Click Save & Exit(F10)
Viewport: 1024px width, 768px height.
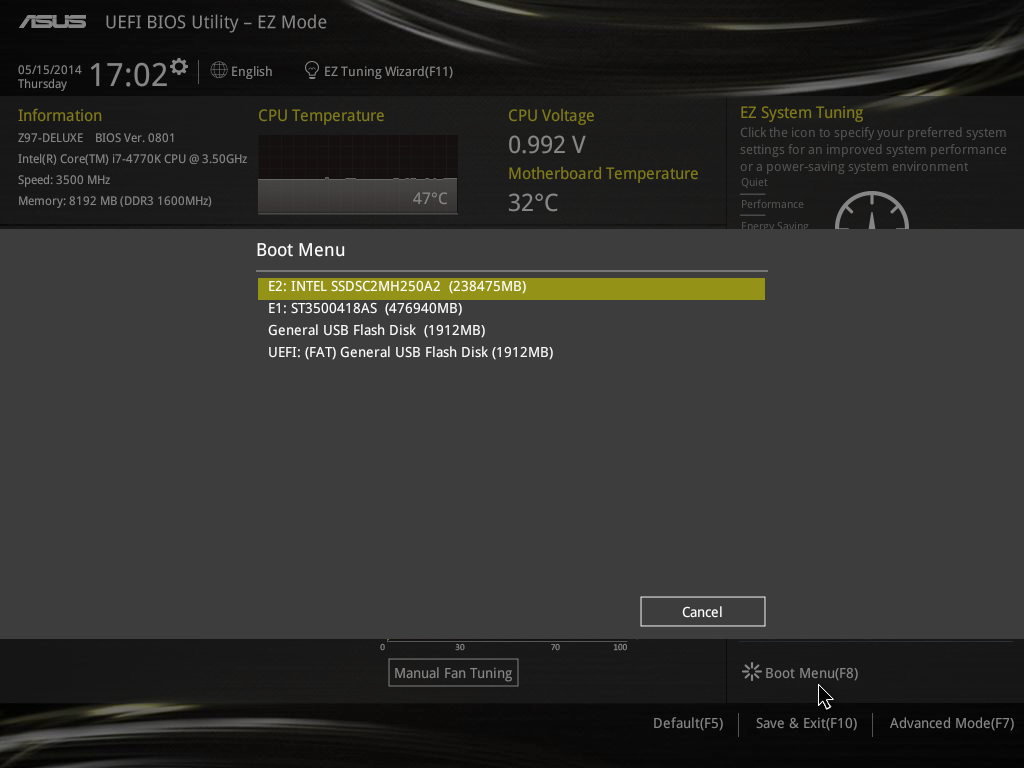[x=807, y=724]
